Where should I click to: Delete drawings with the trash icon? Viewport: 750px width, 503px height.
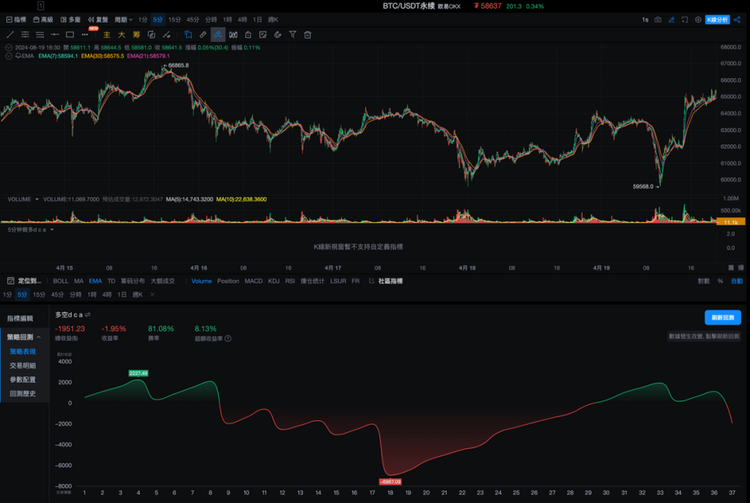coord(308,34)
